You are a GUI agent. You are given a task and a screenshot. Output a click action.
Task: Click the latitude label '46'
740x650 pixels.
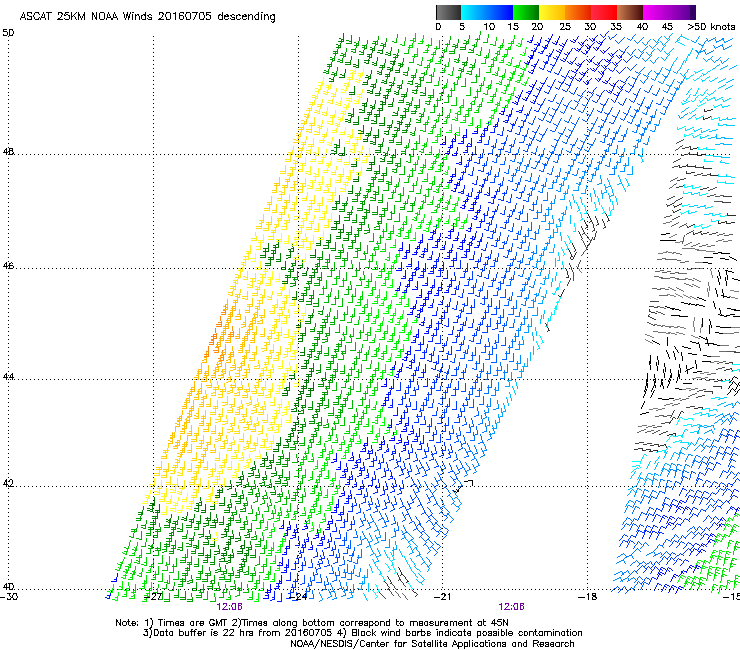[8, 266]
